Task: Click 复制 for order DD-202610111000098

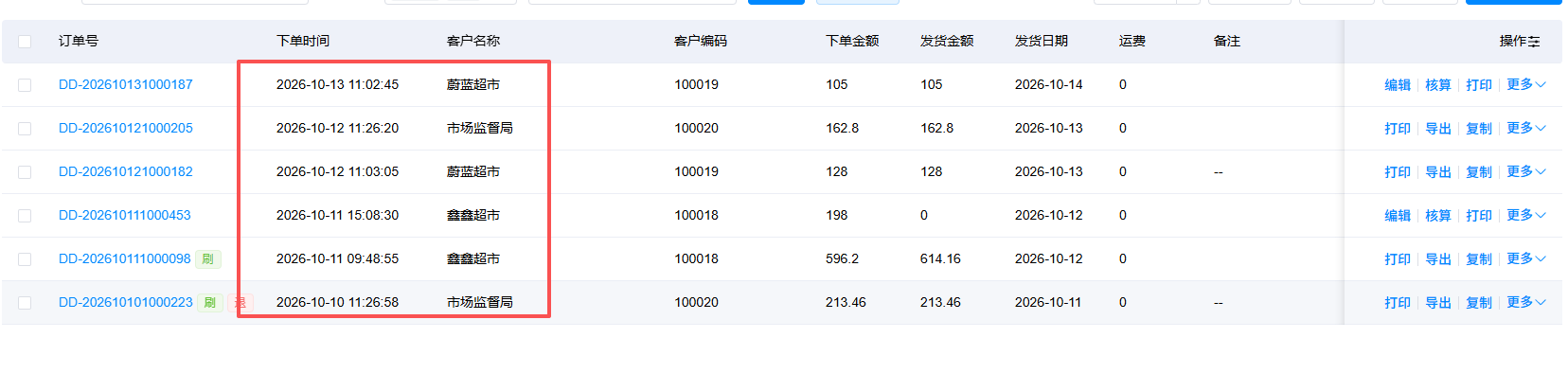Action: 1479,259
